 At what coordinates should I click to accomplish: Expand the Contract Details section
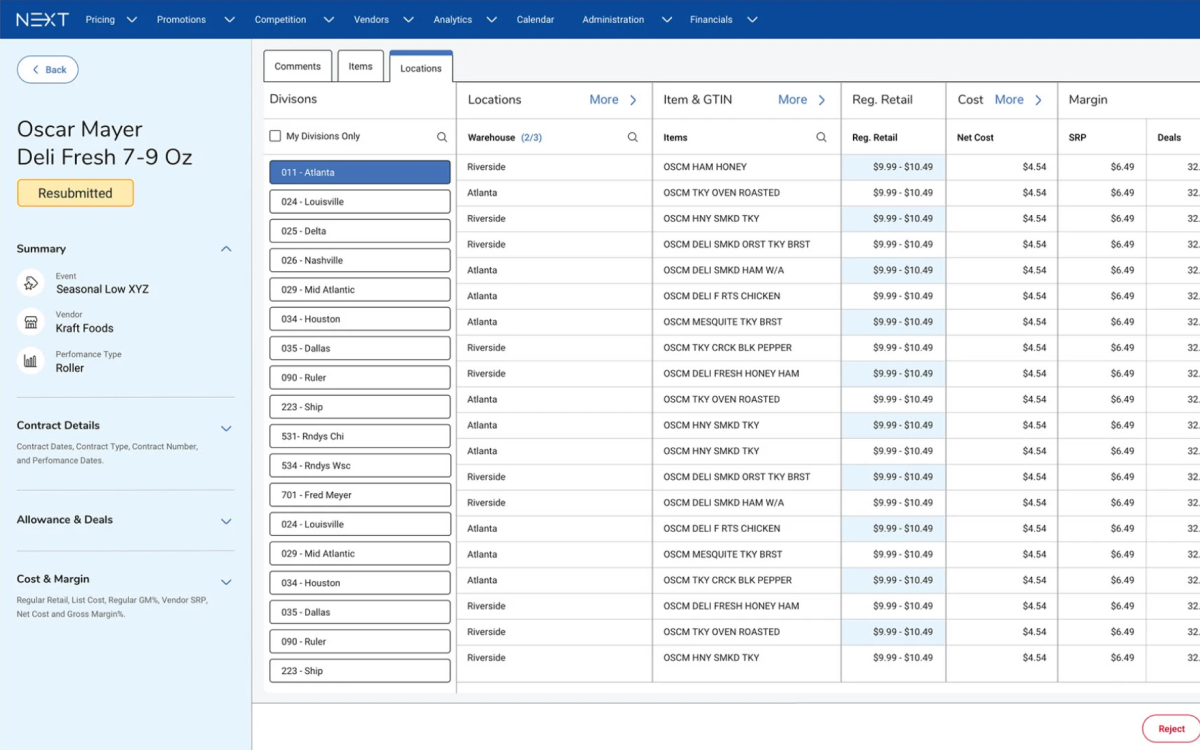click(226, 428)
